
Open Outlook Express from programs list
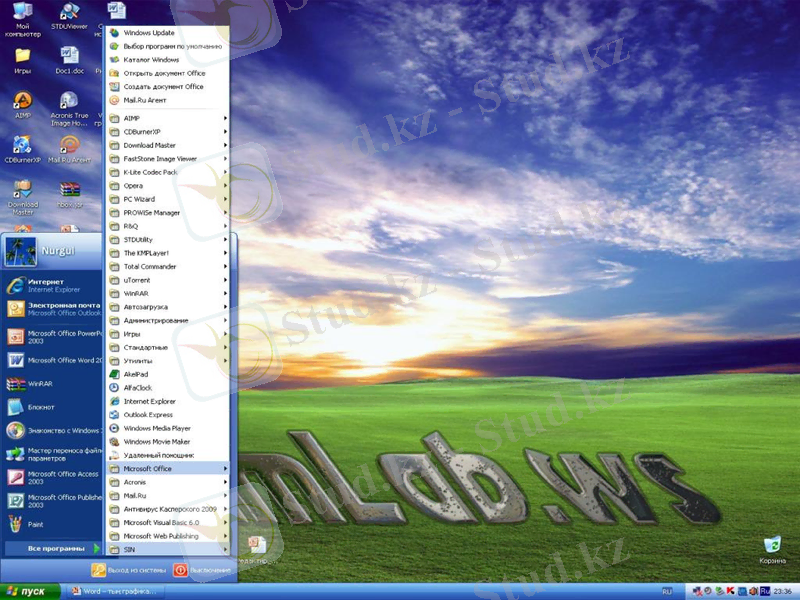[148, 414]
